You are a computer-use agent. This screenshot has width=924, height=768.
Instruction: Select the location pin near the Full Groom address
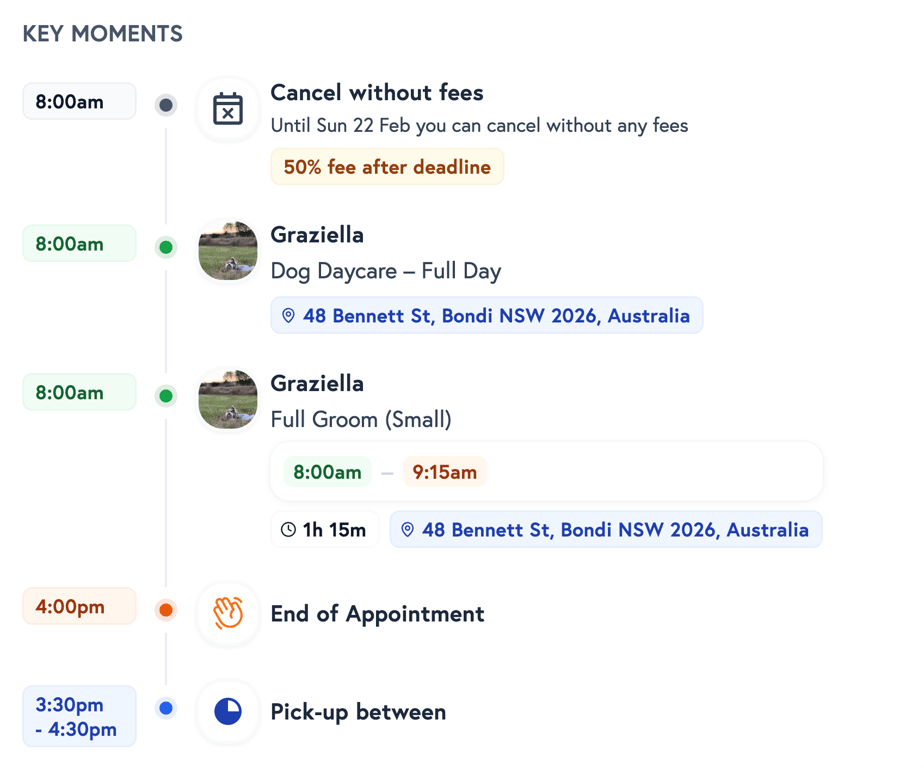coord(406,529)
